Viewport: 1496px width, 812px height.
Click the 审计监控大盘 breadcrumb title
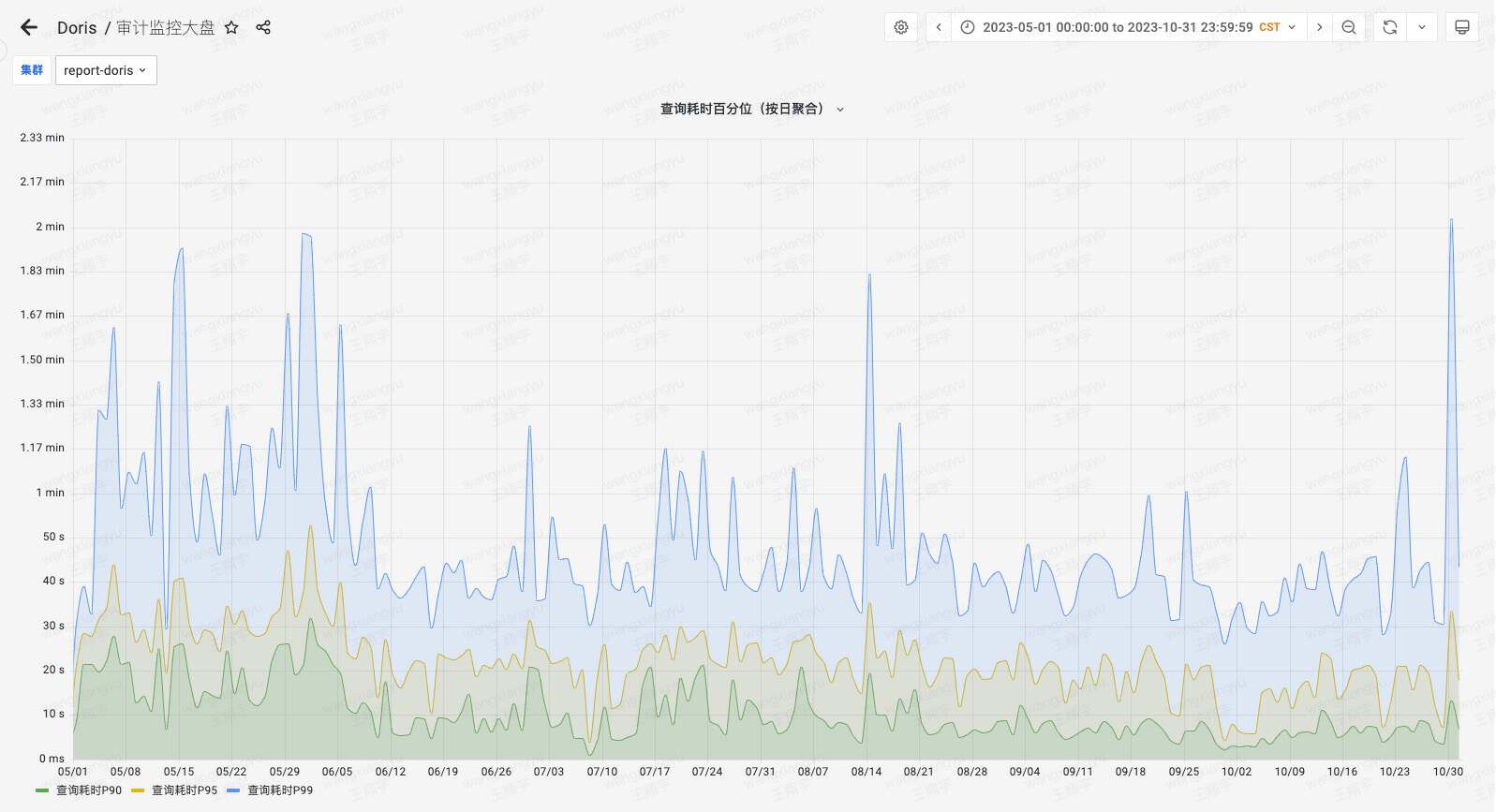pos(166,27)
